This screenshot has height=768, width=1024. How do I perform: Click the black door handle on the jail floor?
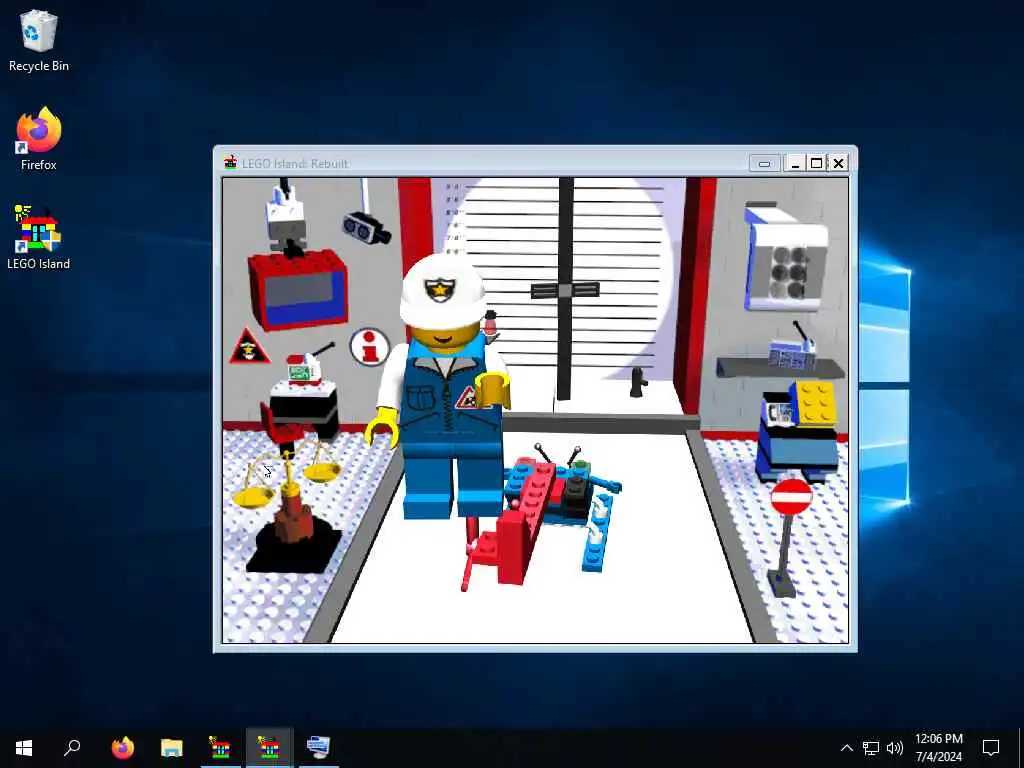(x=638, y=382)
